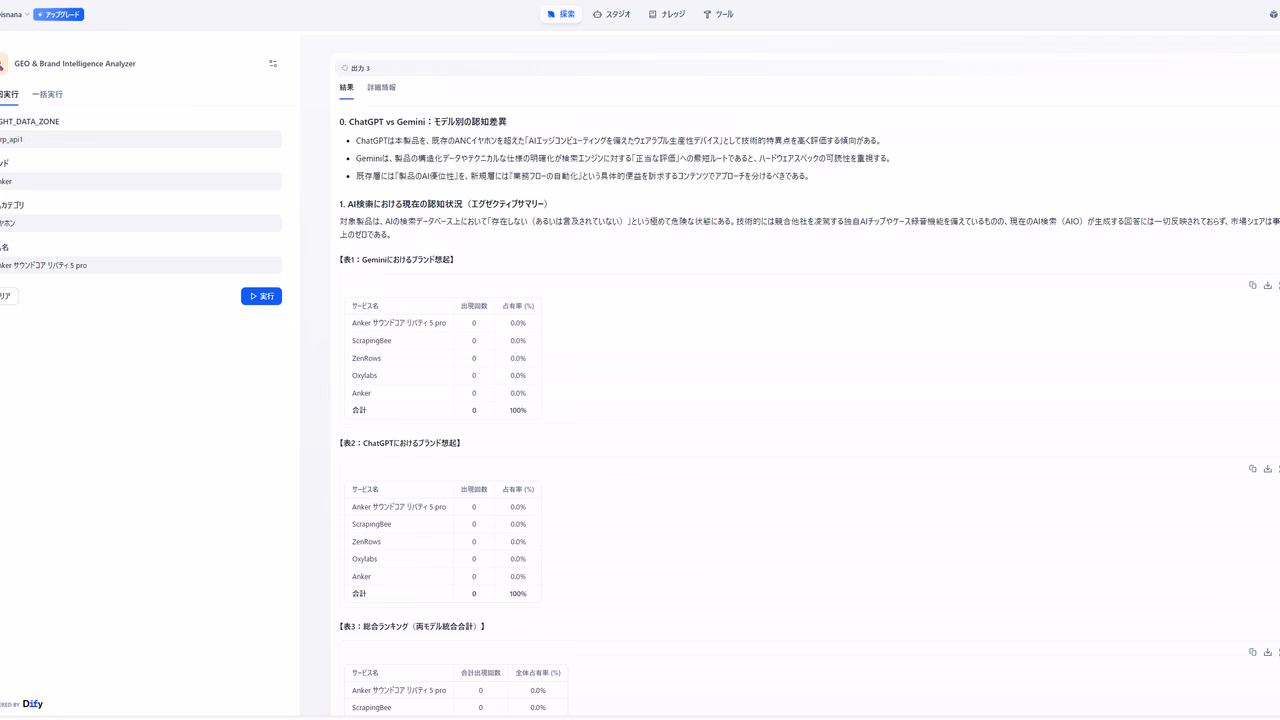Click the サービス名 header in the Gemini table

tap(365, 306)
